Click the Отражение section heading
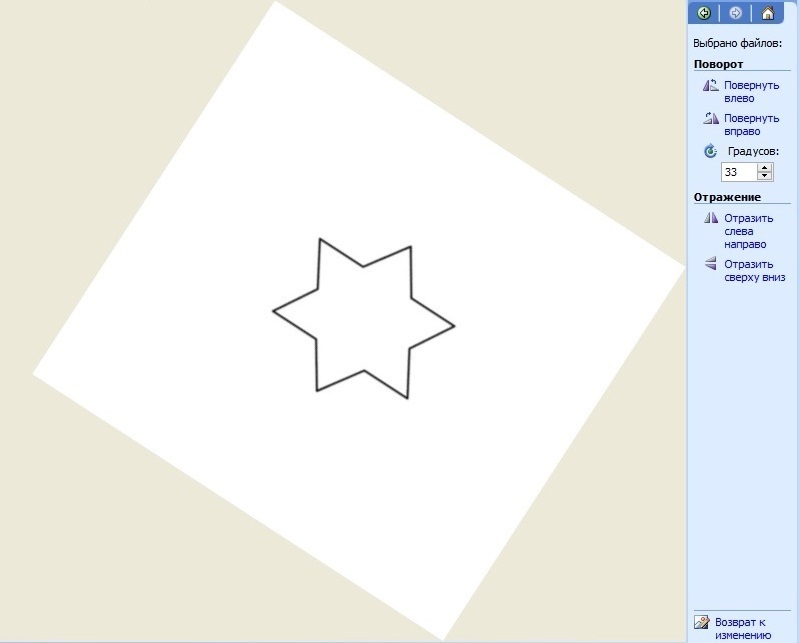The width and height of the screenshot is (800, 643). click(x=727, y=197)
